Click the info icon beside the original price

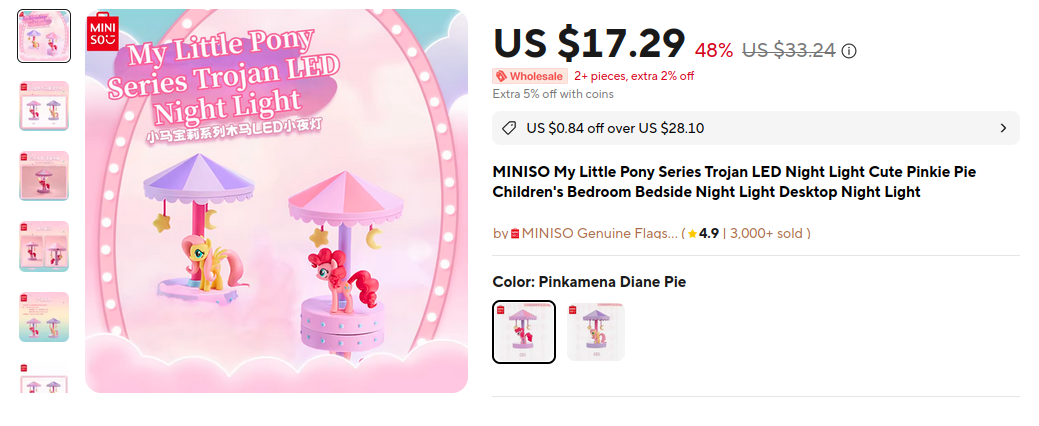[x=849, y=51]
